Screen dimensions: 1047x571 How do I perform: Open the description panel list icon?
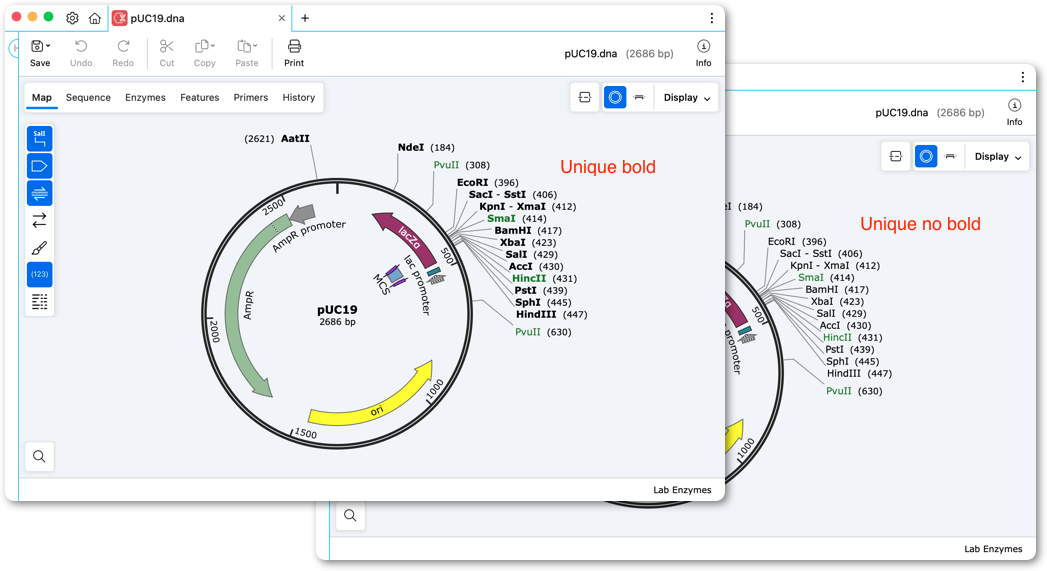[39, 302]
